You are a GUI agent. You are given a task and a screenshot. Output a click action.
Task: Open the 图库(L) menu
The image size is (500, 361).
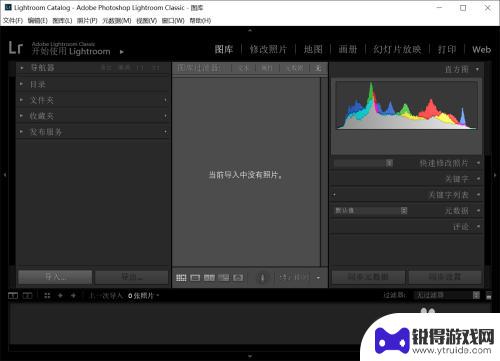[62, 21]
